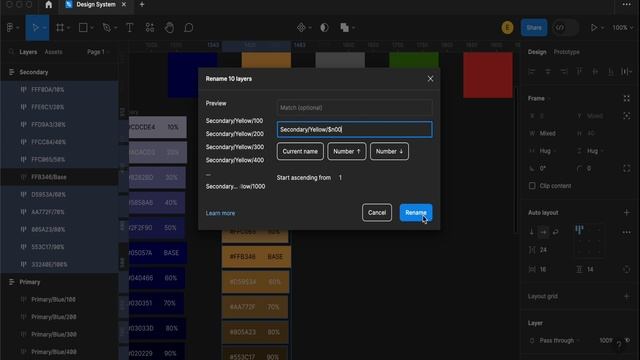Toggle Dev Mode switch

click(x=565, y=27)
